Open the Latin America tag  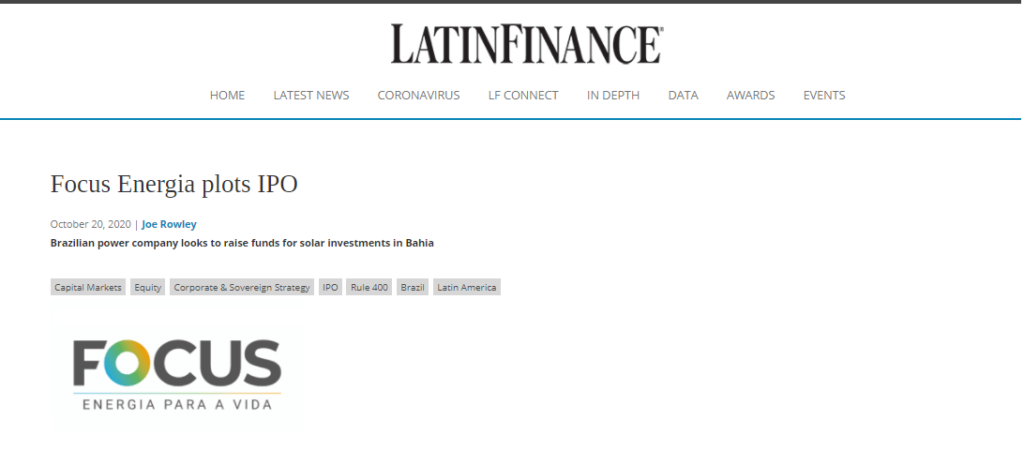(467, 287)
